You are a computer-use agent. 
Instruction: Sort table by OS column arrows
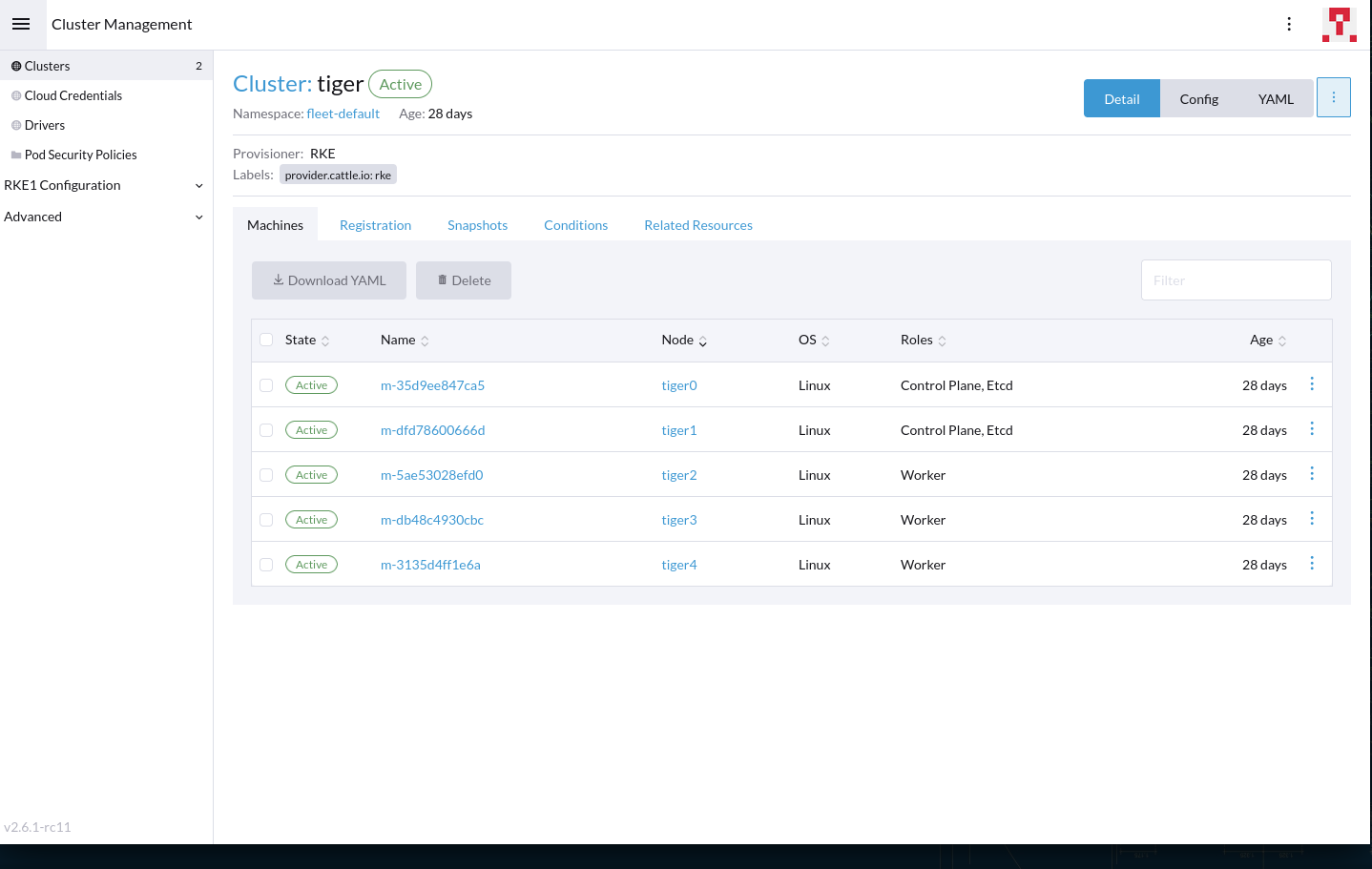[825, 341]
